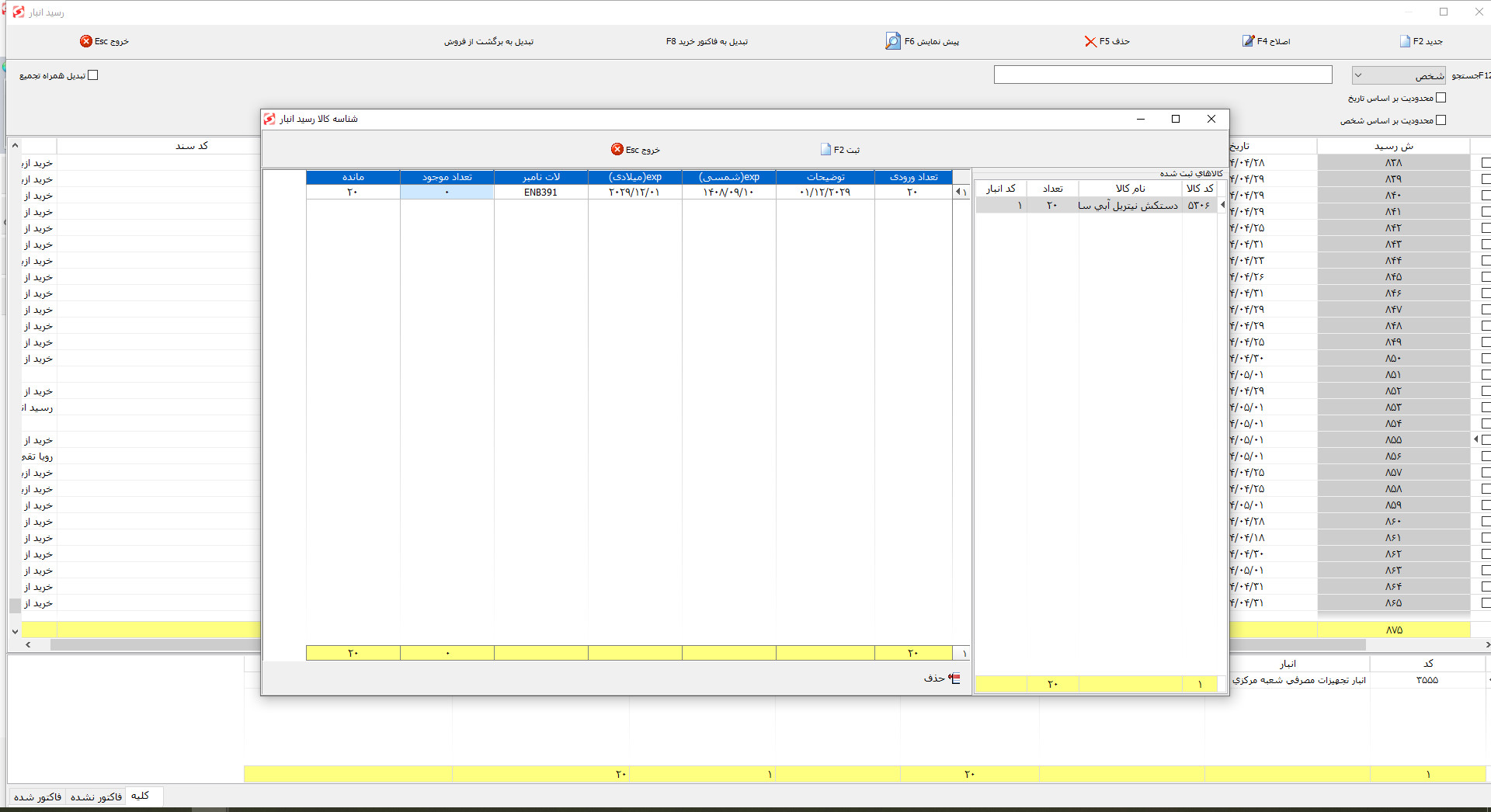Enable person-based limit checkbox
The height and width of the screenshot is (812, 1491).
[1441, 120]
